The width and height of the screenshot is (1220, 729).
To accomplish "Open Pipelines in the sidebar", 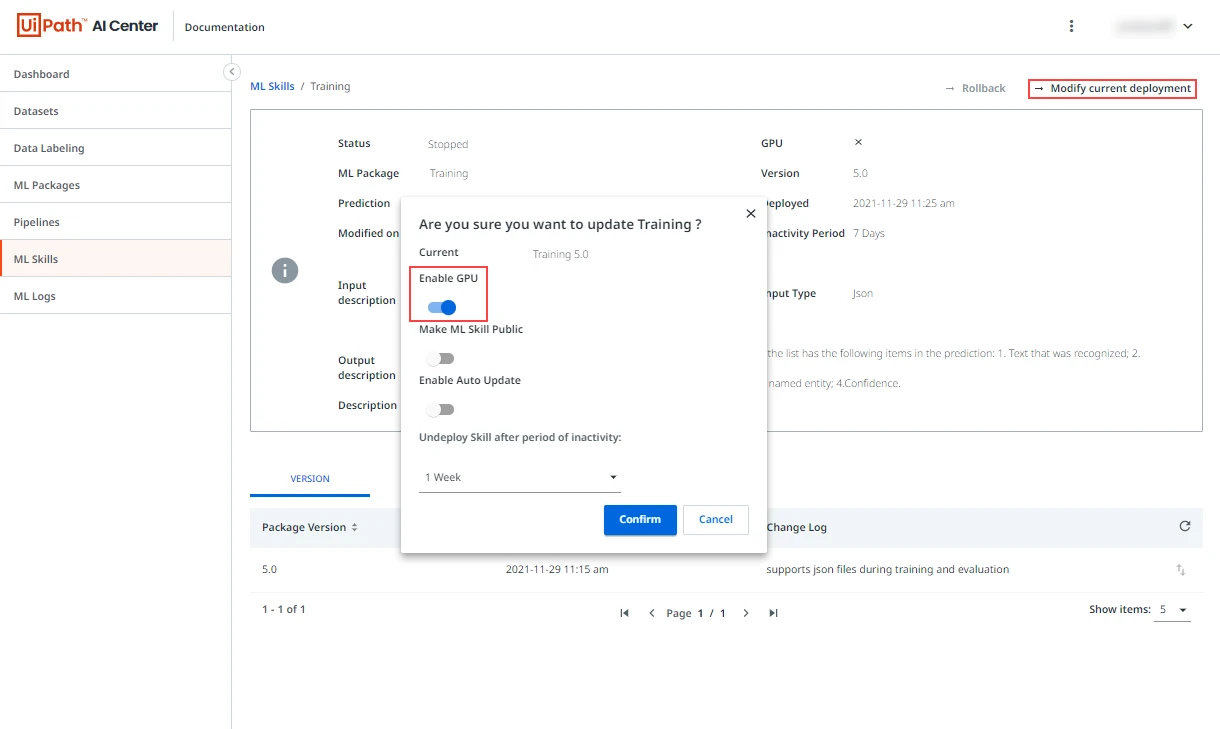I will 116,222.
